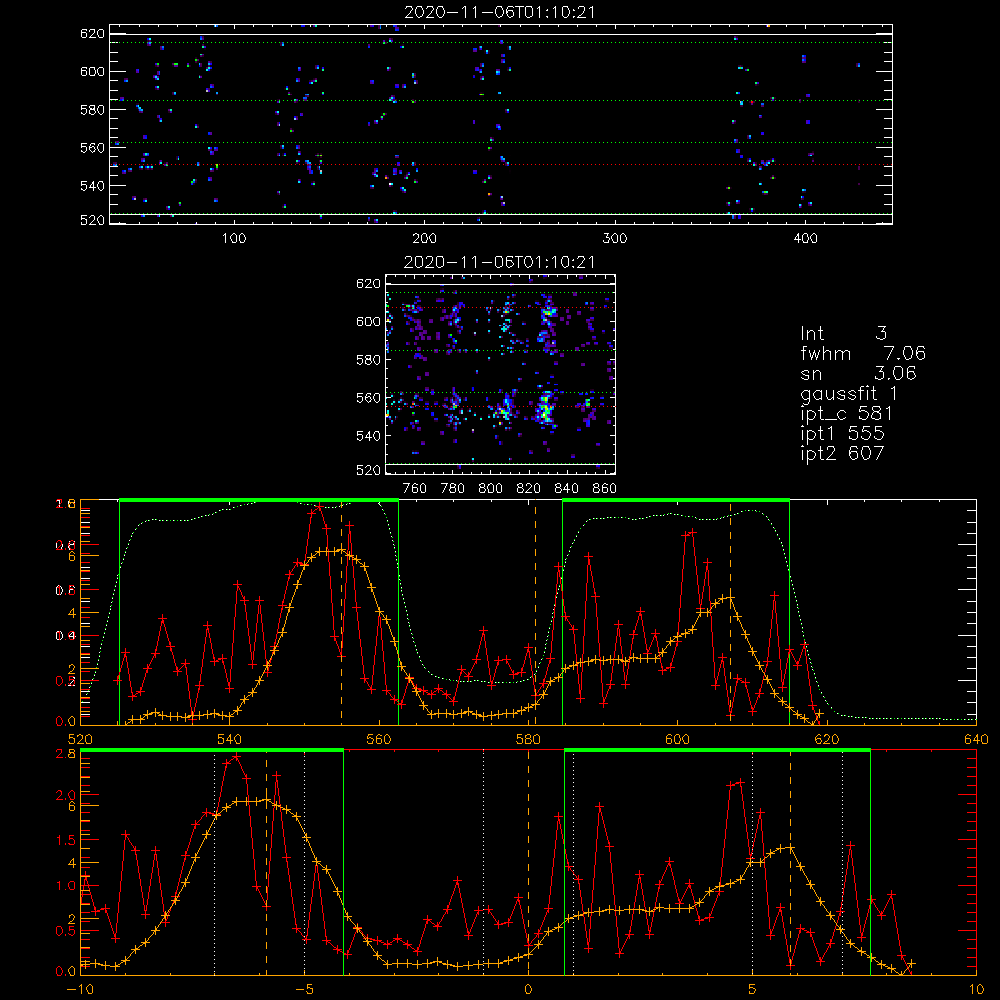Click x-axis label 800 on middle image

490,489
